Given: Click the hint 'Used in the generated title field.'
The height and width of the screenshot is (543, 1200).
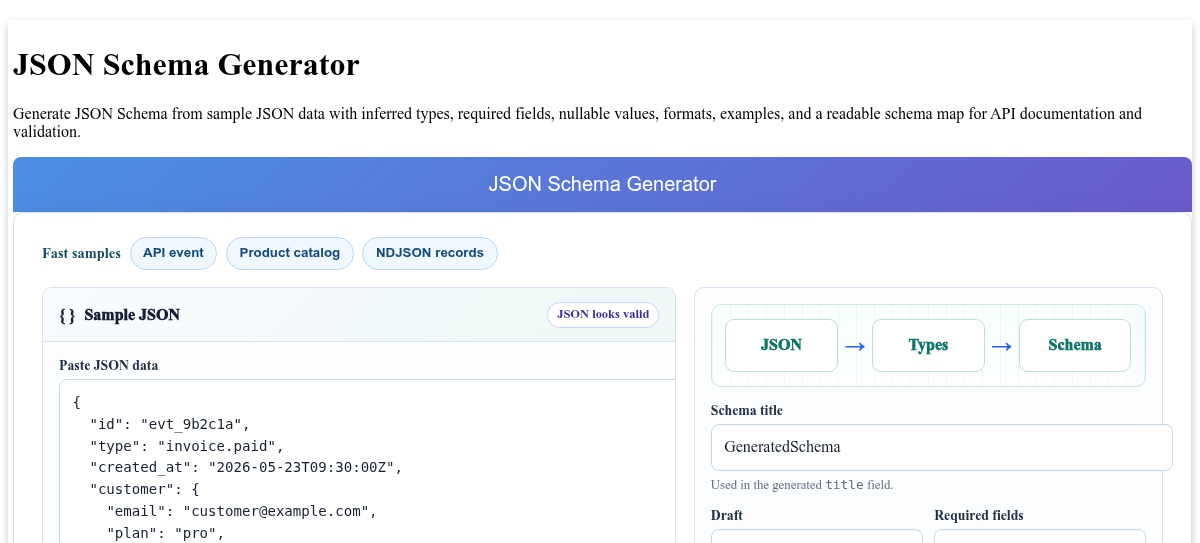Looking at the screenshot, I should [802, 485].
